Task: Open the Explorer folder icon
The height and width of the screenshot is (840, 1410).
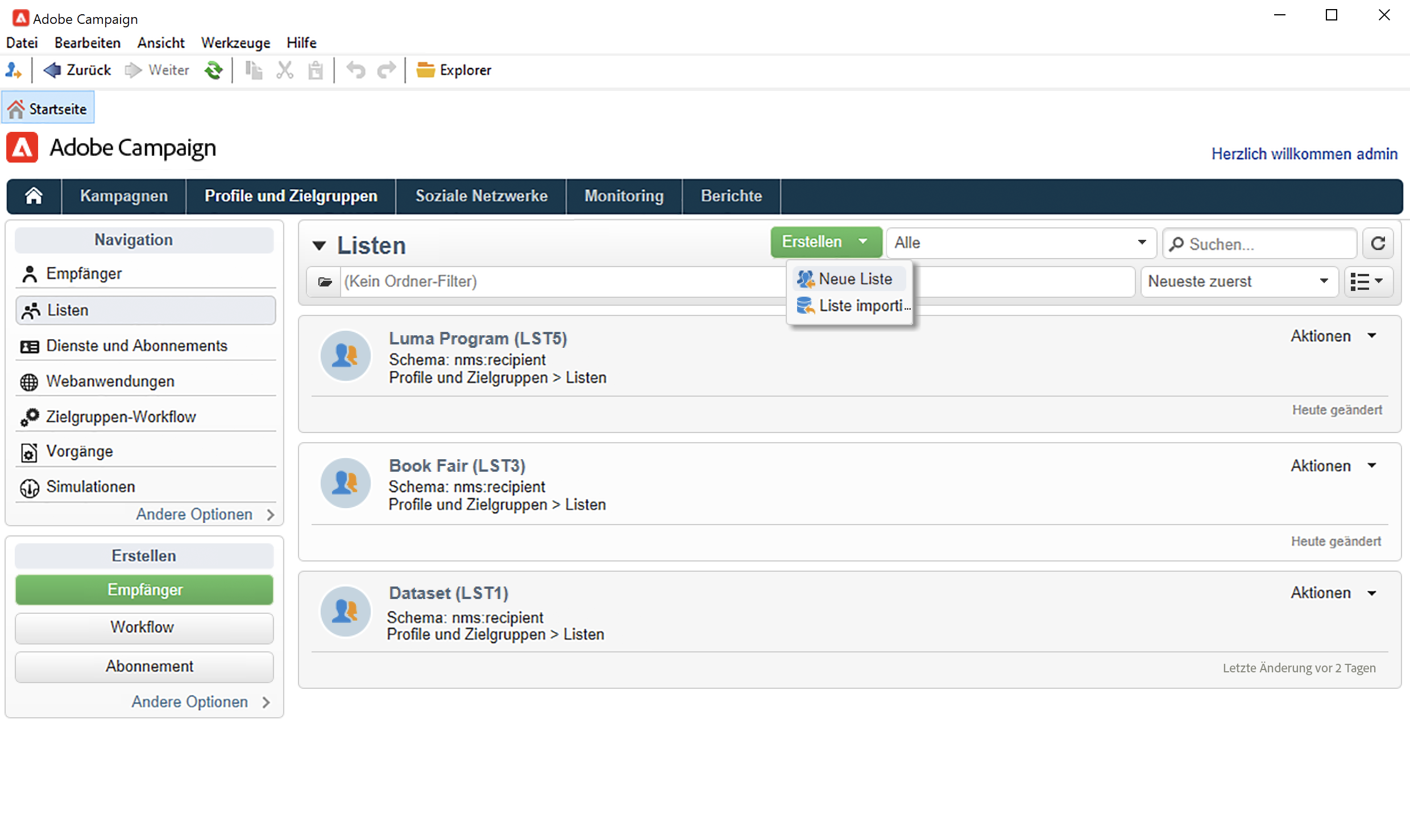Action: (425, 70)
